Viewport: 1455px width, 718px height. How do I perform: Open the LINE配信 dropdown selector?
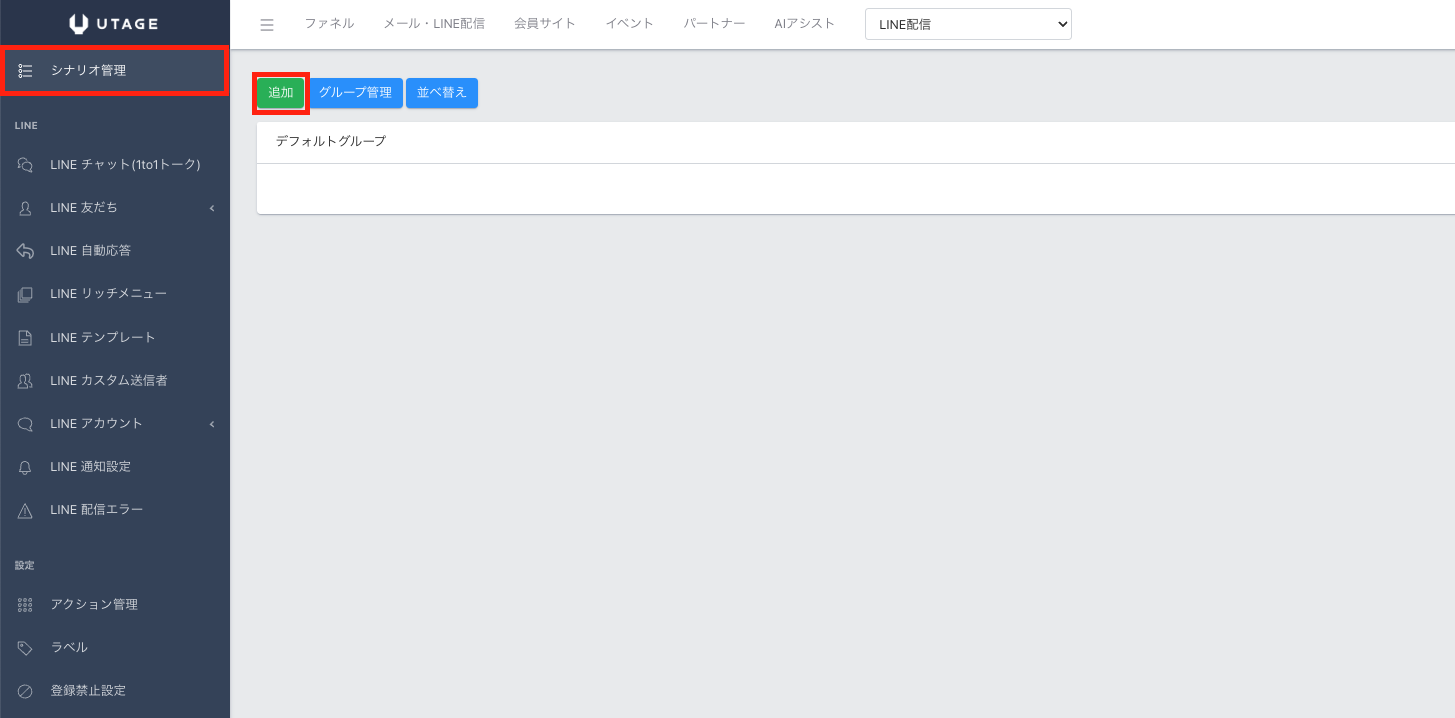click(967, 25)
